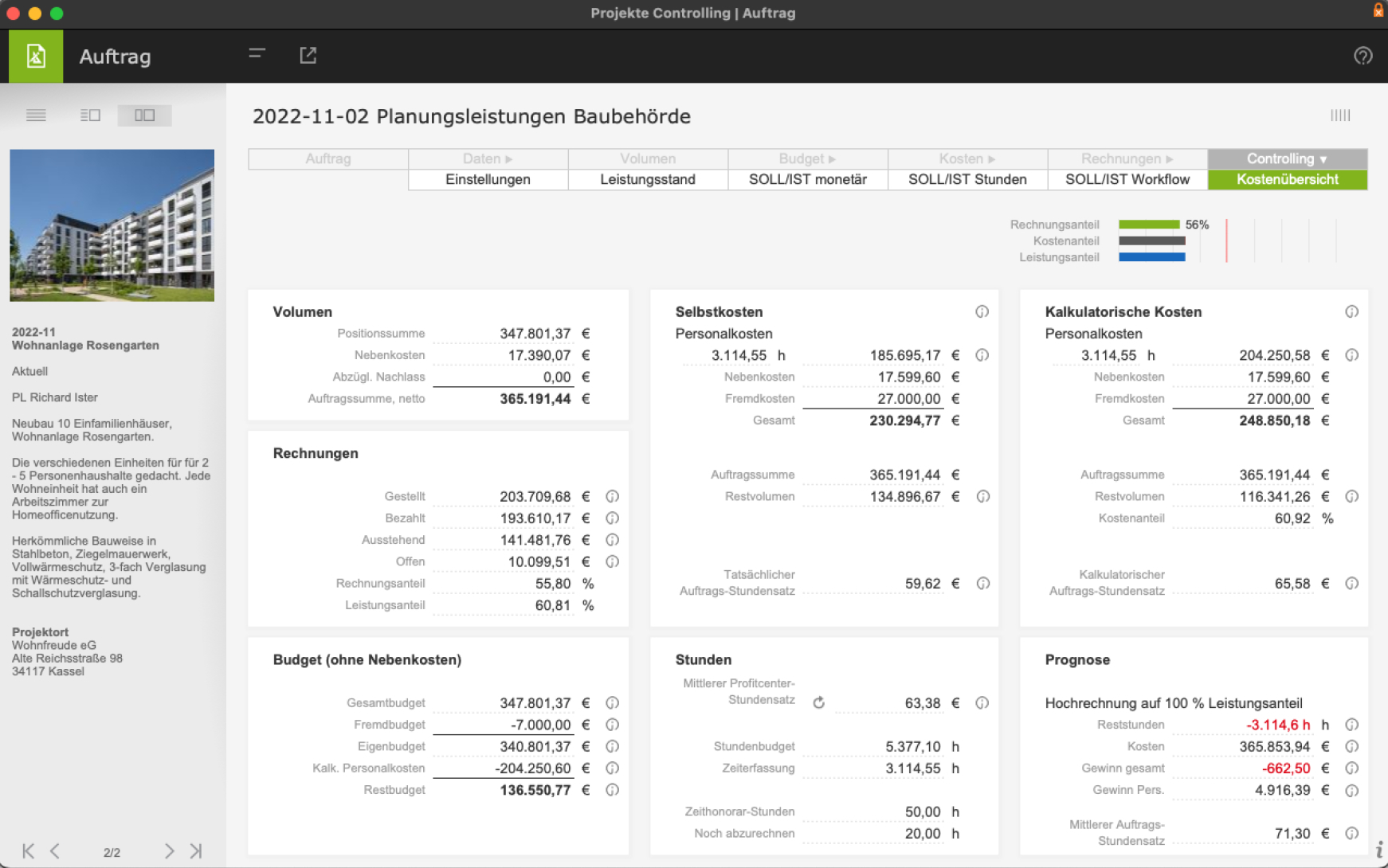Jump to last record
Viewport: 1388px width, 868px height.
click(196, 850)
